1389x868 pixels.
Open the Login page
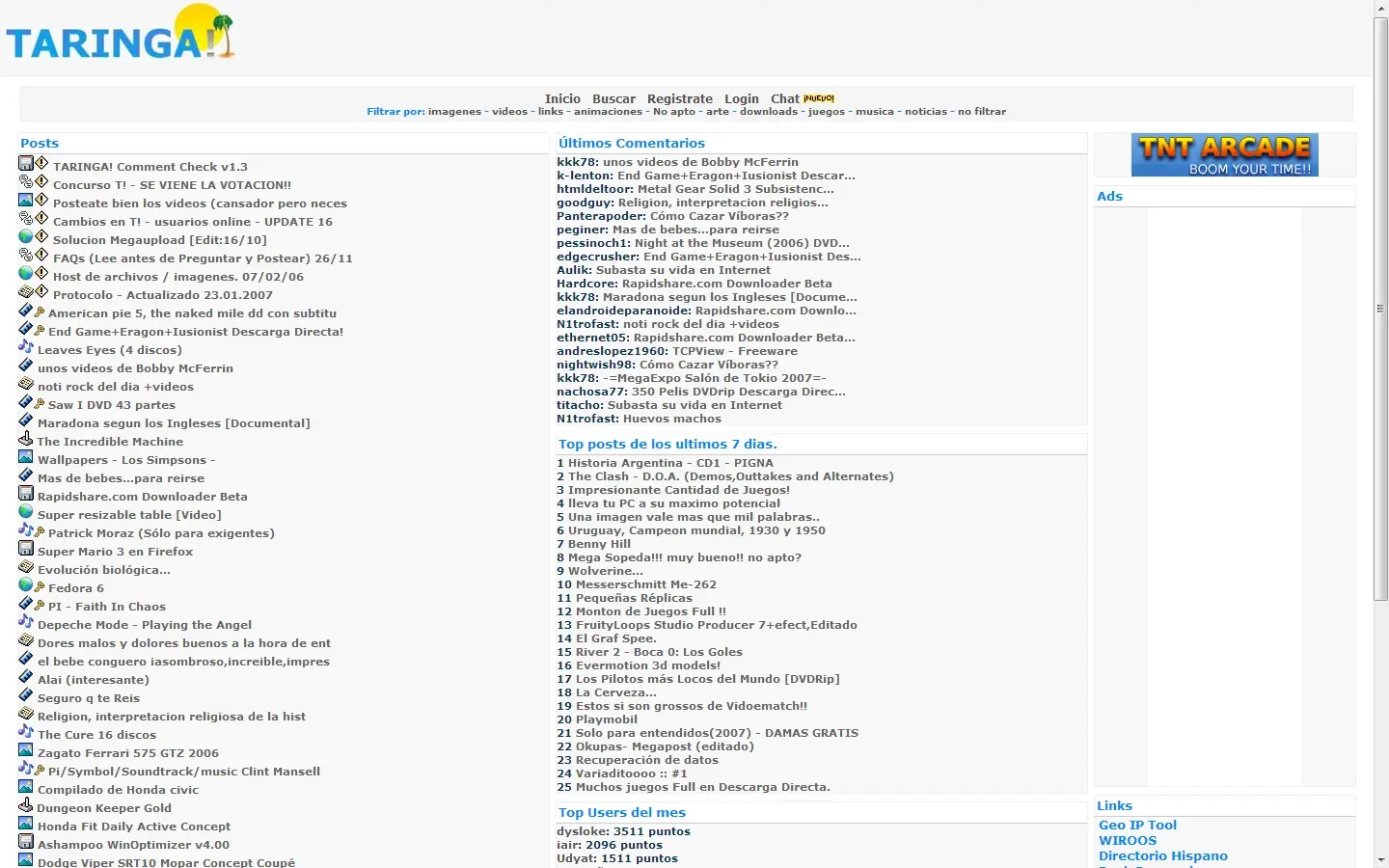pos(742,98)
